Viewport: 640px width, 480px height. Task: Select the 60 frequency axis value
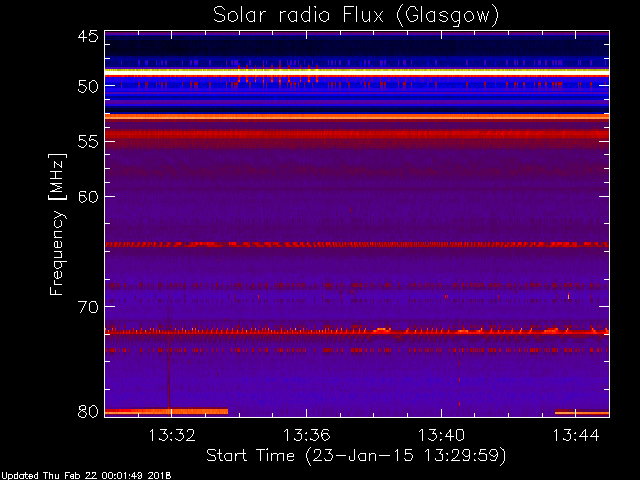pos(88,197)
